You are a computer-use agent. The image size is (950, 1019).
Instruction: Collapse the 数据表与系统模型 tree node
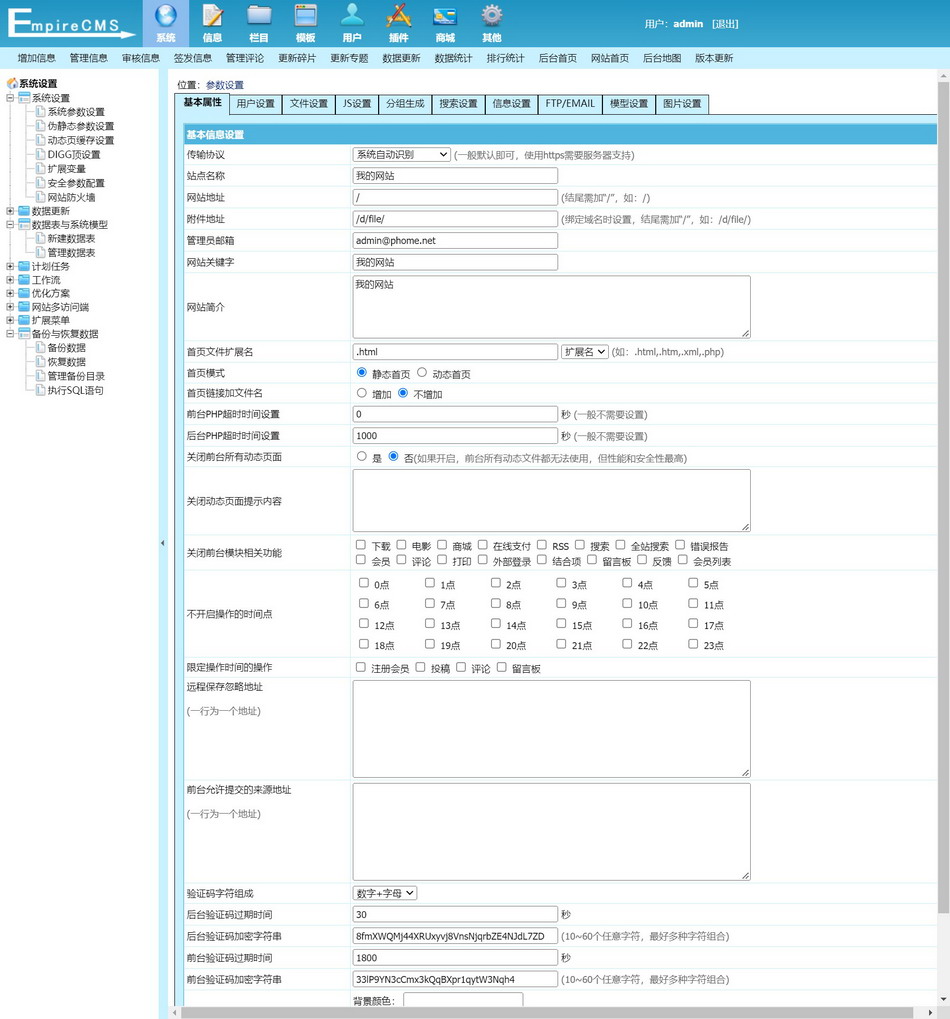point(10,225)
